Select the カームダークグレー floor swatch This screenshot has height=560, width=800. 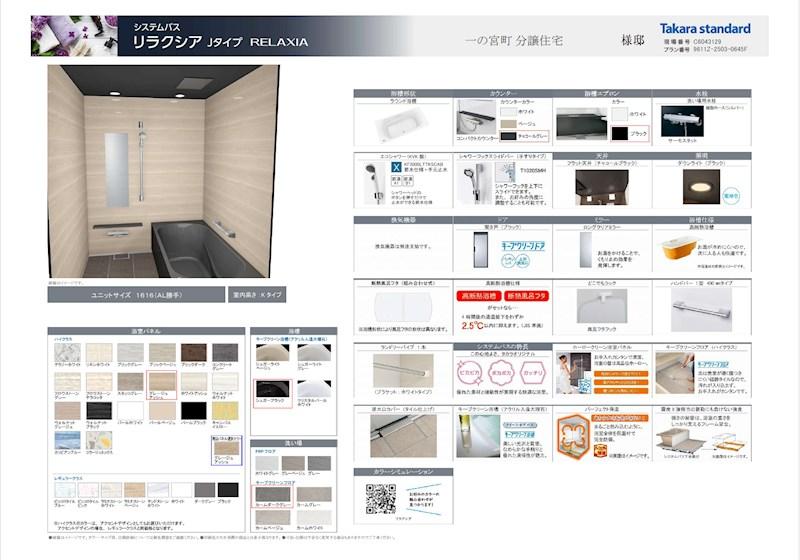tap(273, 494)
